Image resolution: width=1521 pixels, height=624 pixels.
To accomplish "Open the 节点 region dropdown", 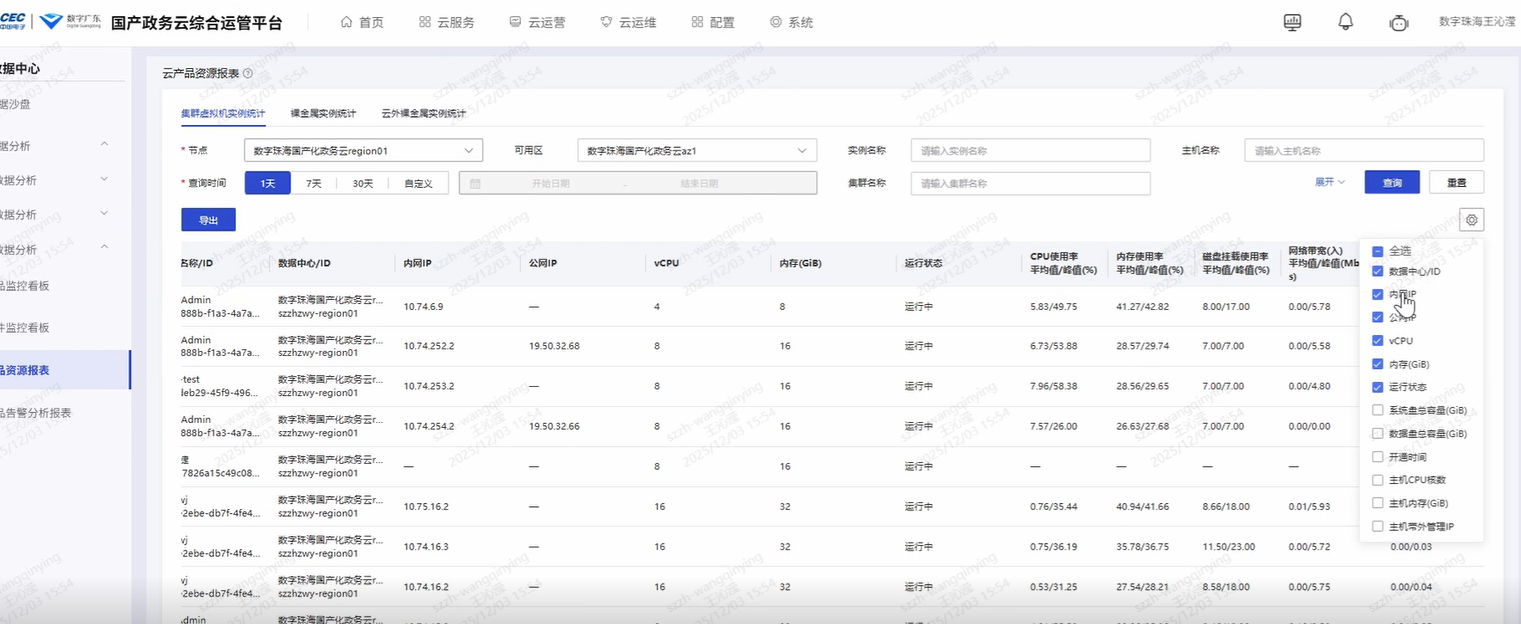I will [363, 151].
